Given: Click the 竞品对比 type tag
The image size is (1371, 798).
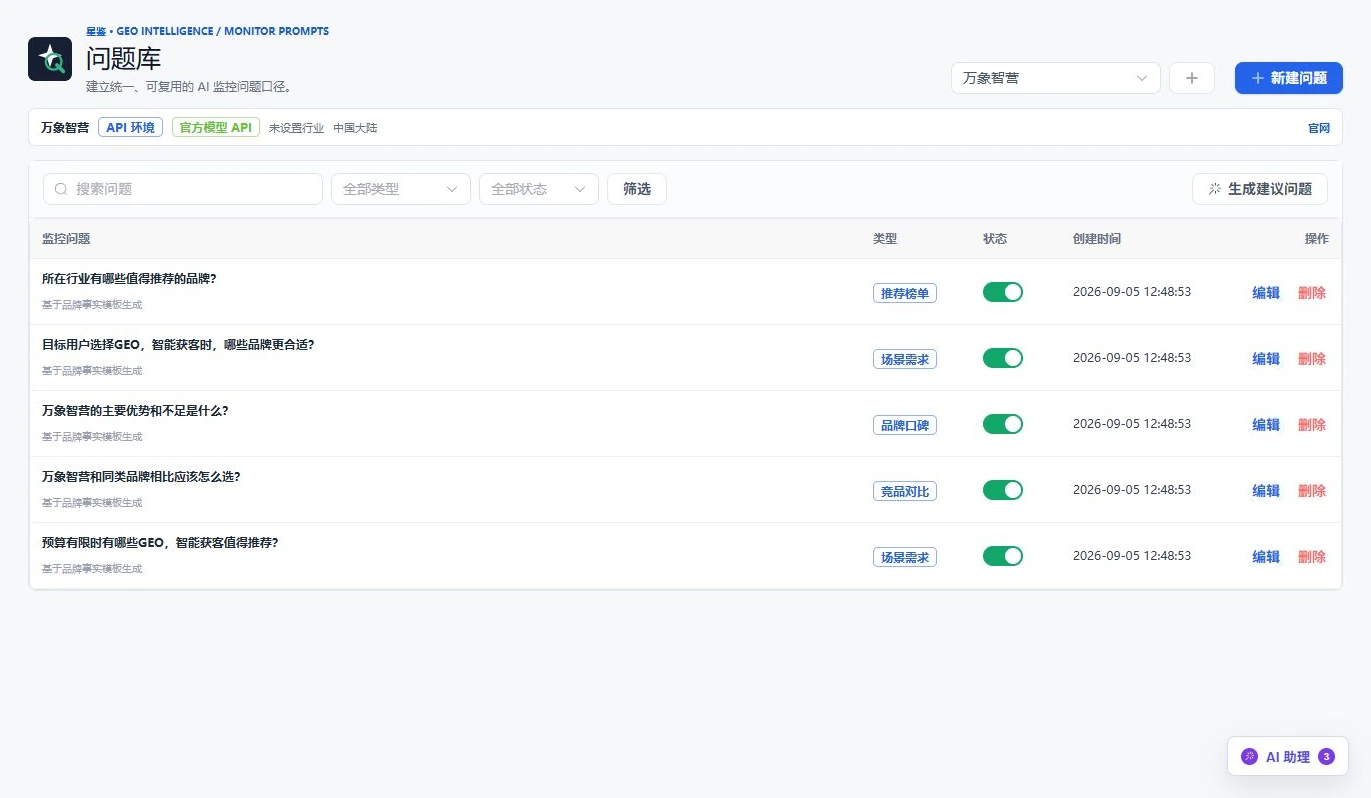Looking at the screenshot, I should [905, 491].
